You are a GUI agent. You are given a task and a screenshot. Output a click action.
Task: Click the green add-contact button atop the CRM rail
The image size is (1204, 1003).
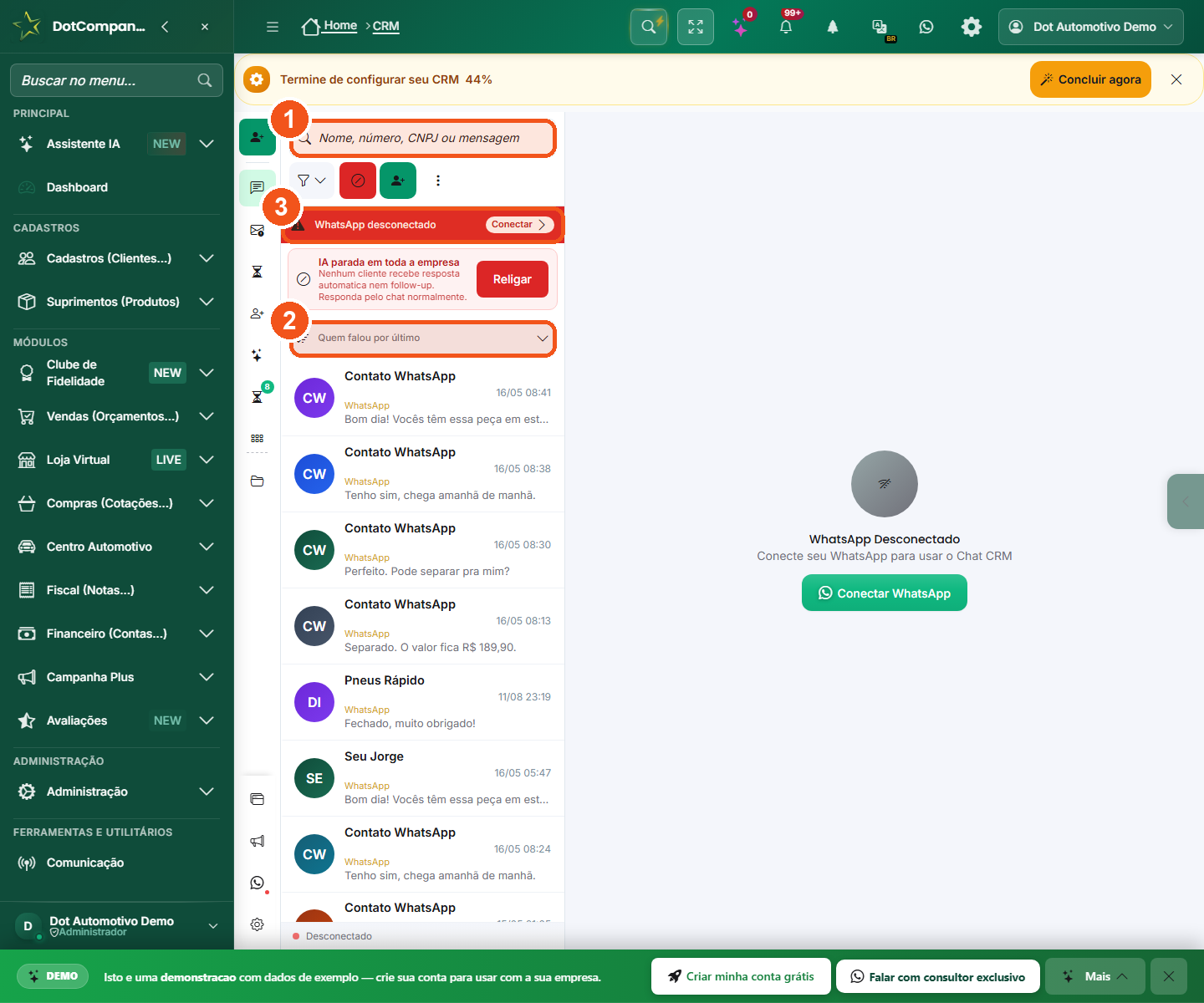pos(257,137)
